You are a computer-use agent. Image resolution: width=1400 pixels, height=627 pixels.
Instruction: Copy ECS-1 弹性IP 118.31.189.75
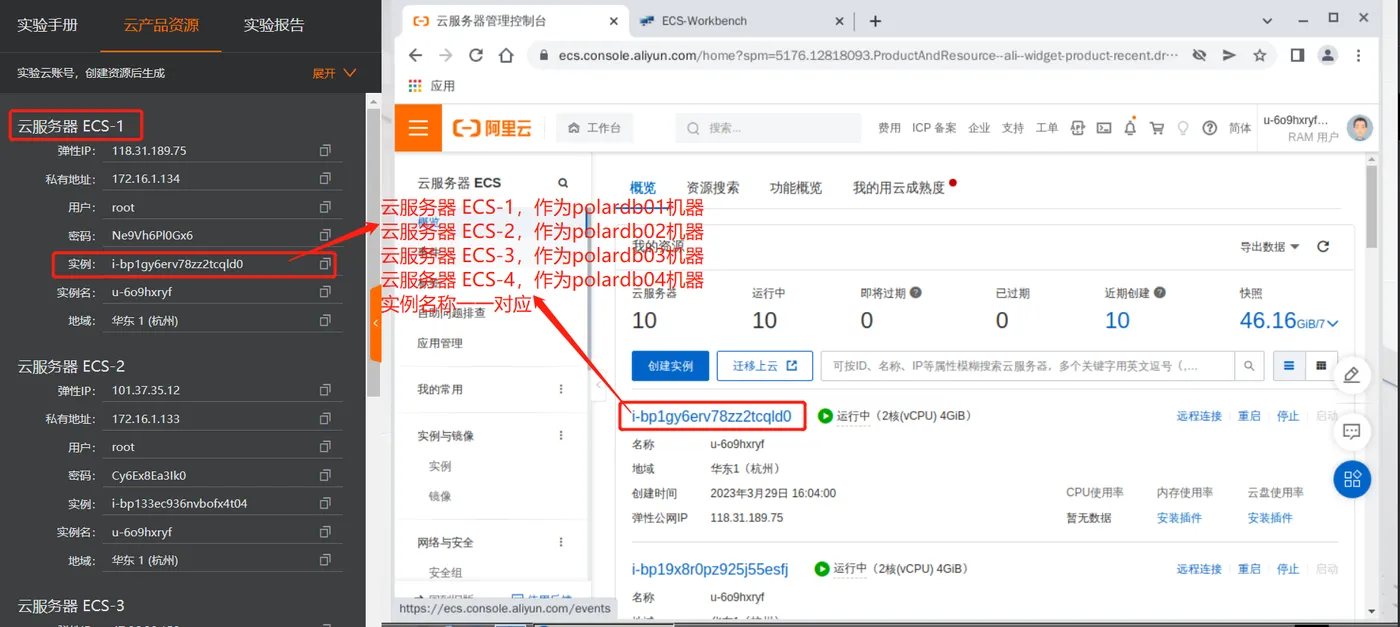[x=325, y=151]
